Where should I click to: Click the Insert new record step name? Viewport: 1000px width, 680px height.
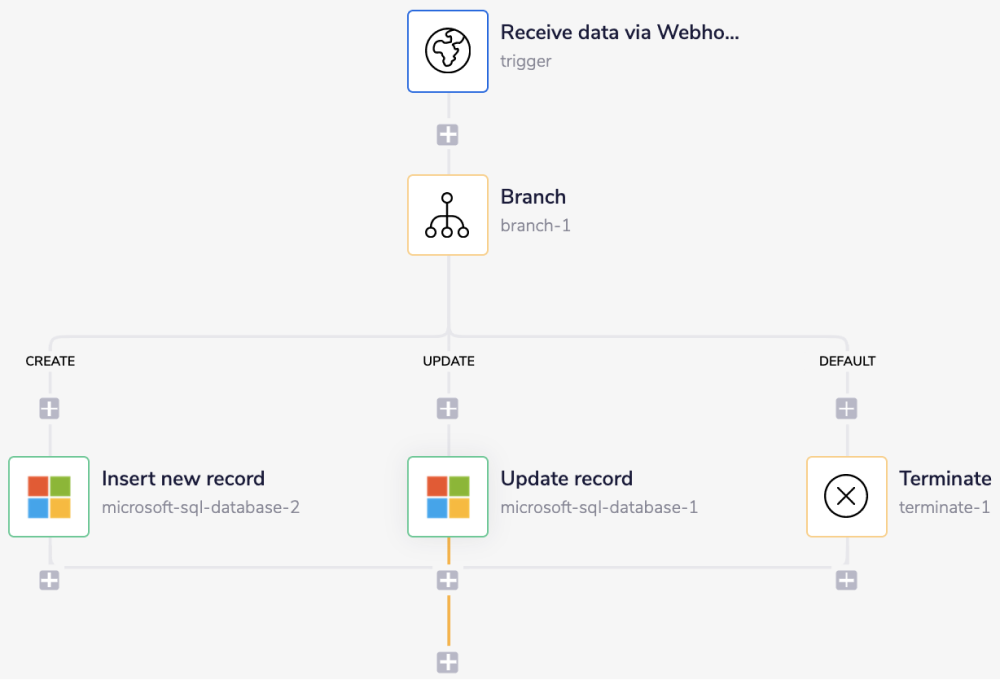183,478
